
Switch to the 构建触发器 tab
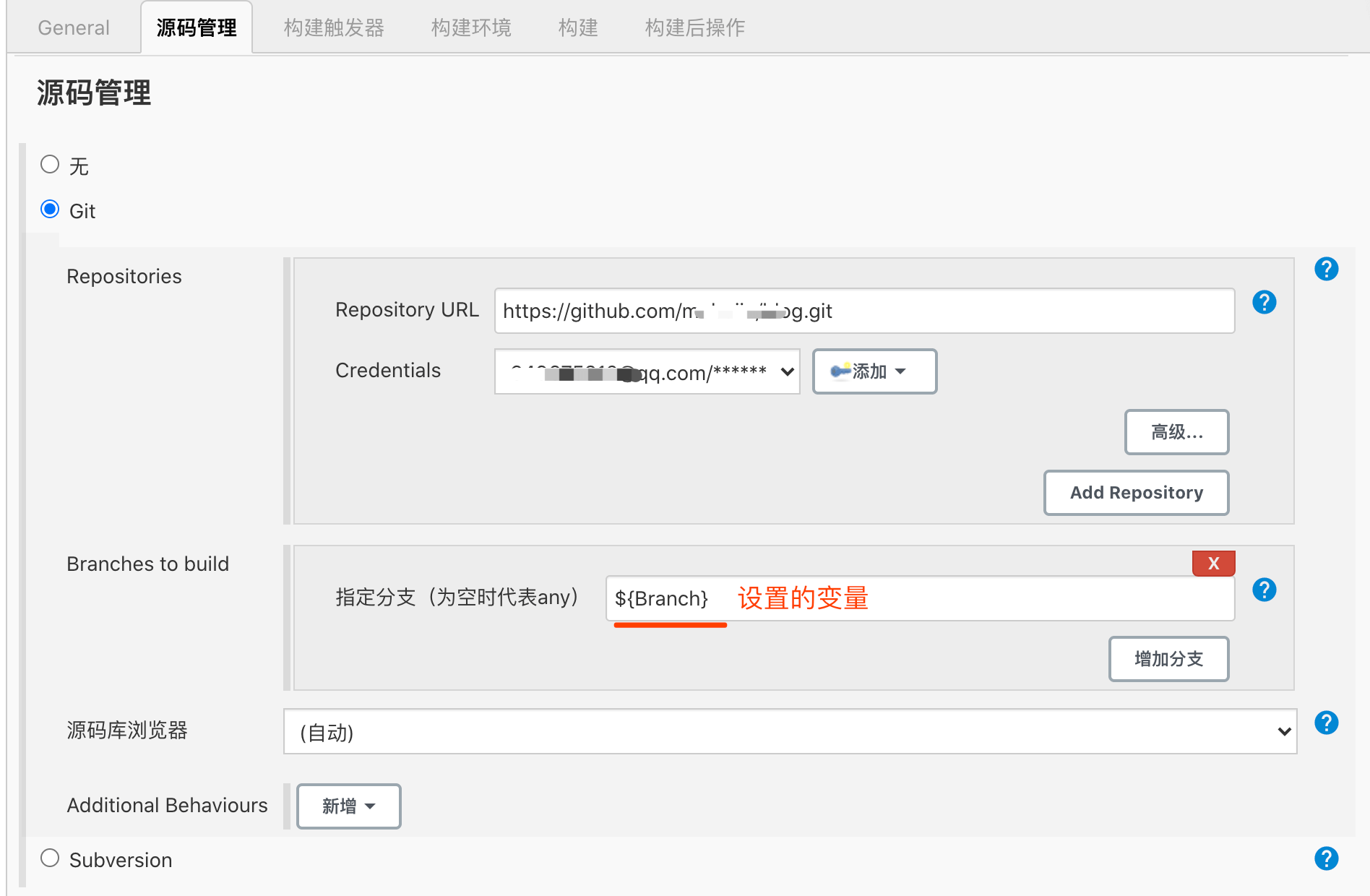334,27
